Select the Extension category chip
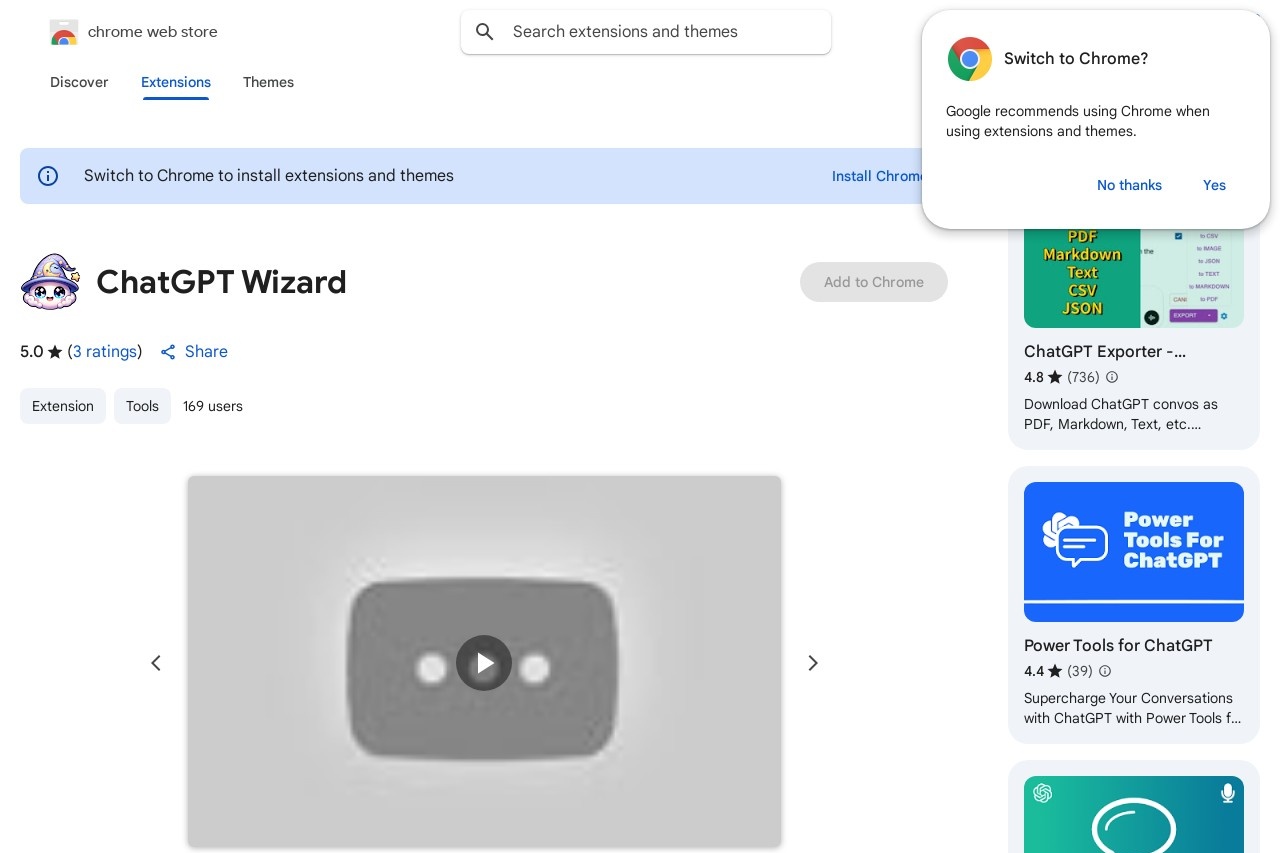1280x853 pixels. (x=63, y=406)
